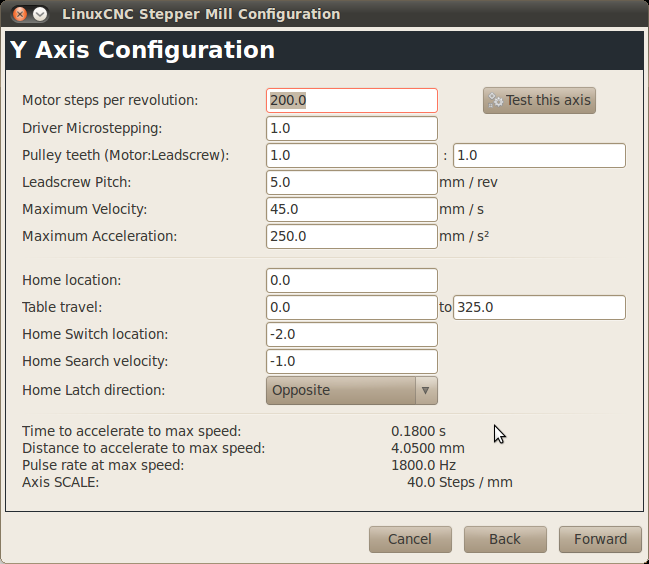
Task: Click the Test this axis button
Action: (x=539, y=101)
